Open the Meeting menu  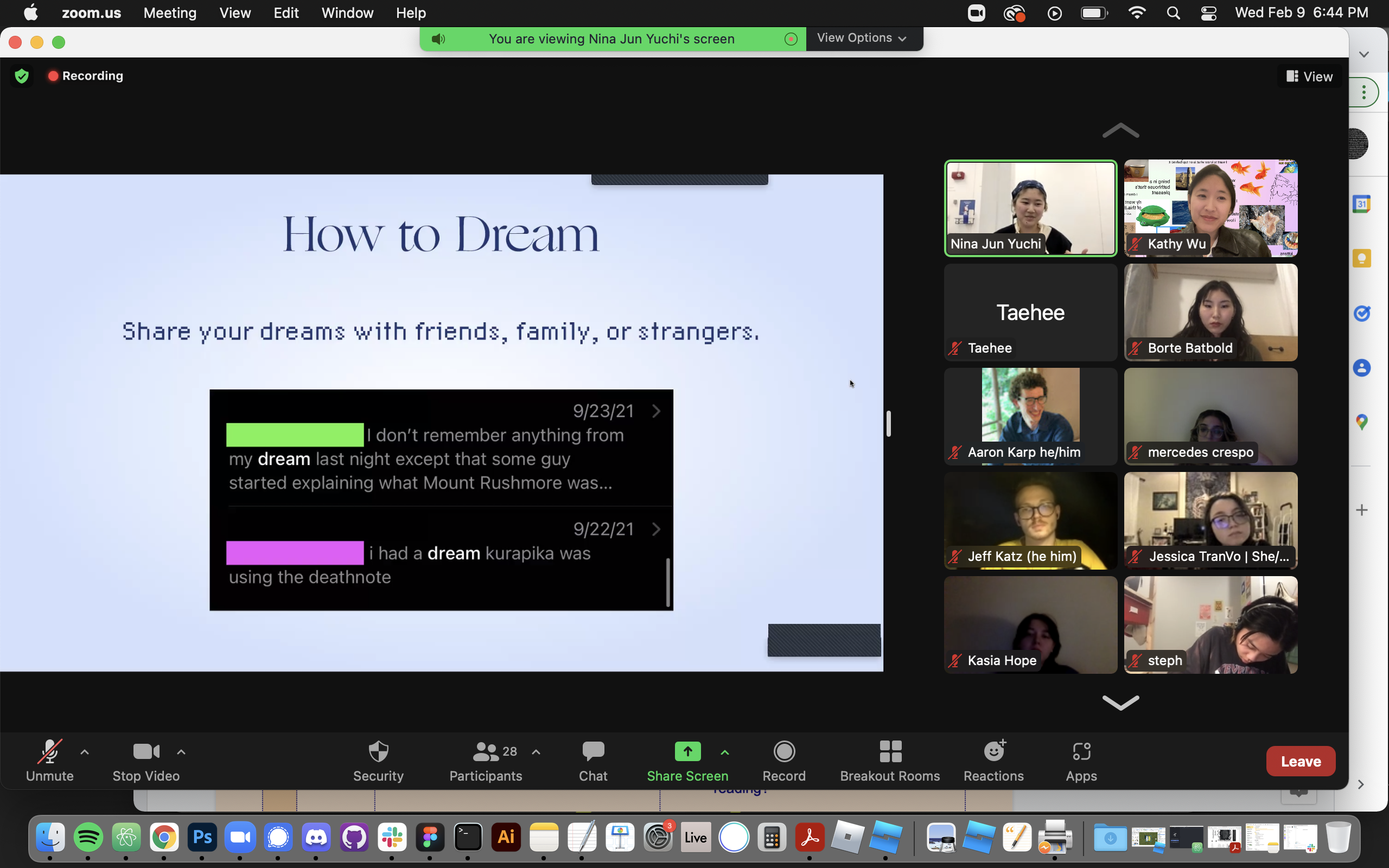(170, 12)
